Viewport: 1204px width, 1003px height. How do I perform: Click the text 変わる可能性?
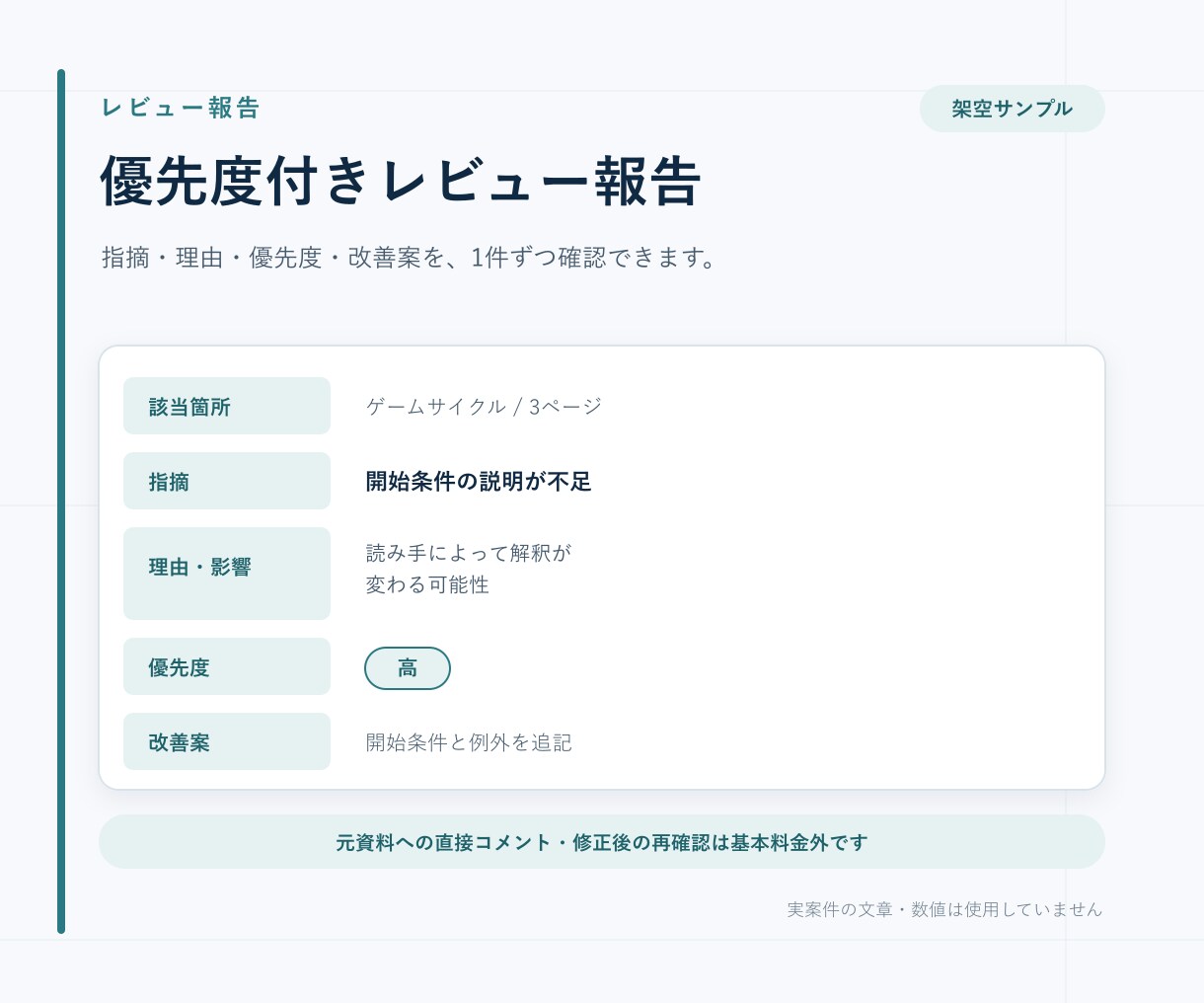click(427, 584)
